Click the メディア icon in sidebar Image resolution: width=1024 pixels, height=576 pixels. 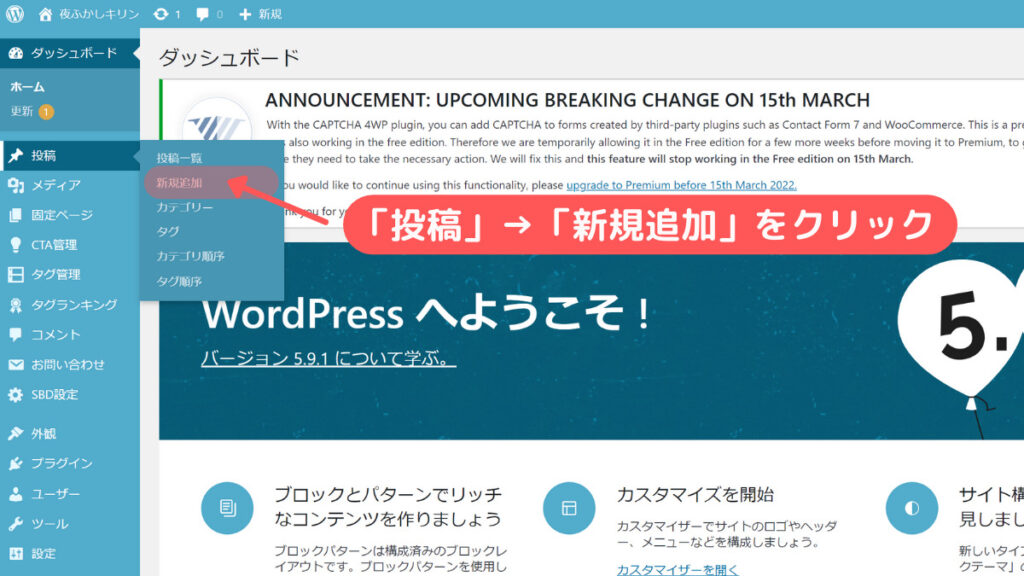tap(16, 185)
